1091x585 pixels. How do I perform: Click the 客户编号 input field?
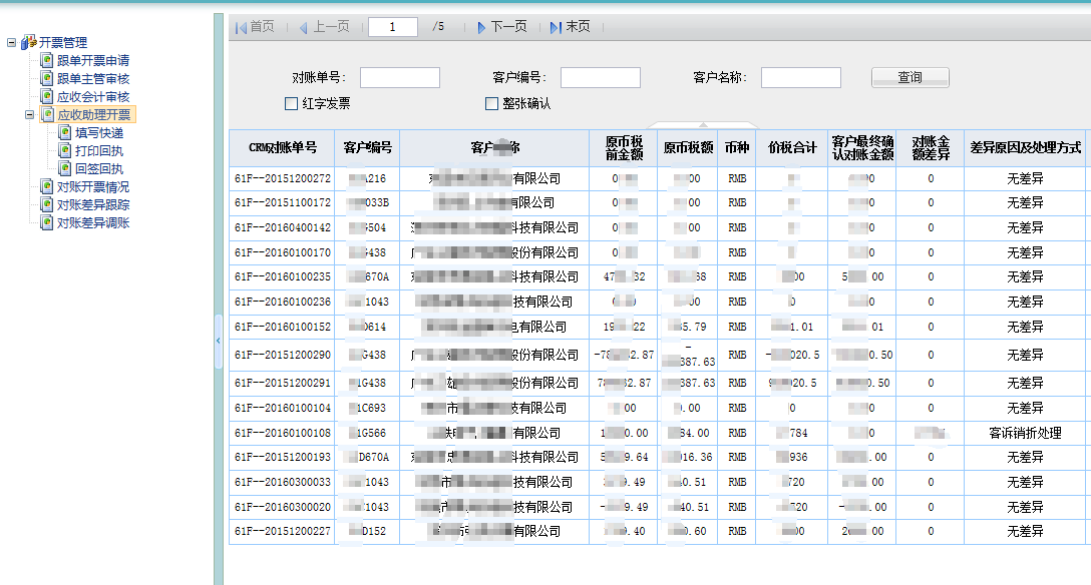(x=600, y=77)
